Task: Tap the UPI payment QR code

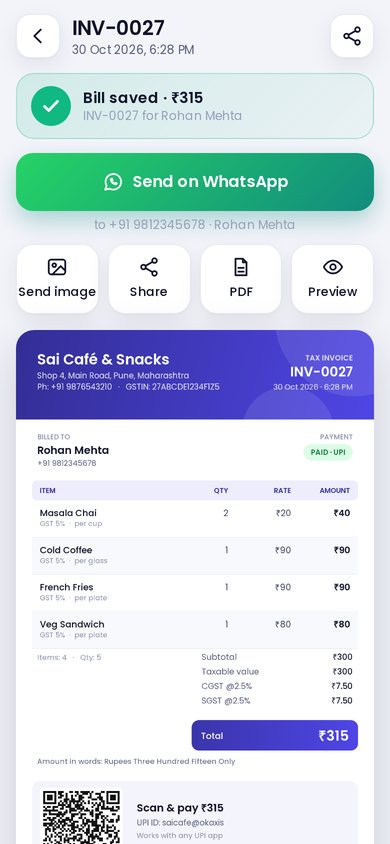Action: (81, 817)
